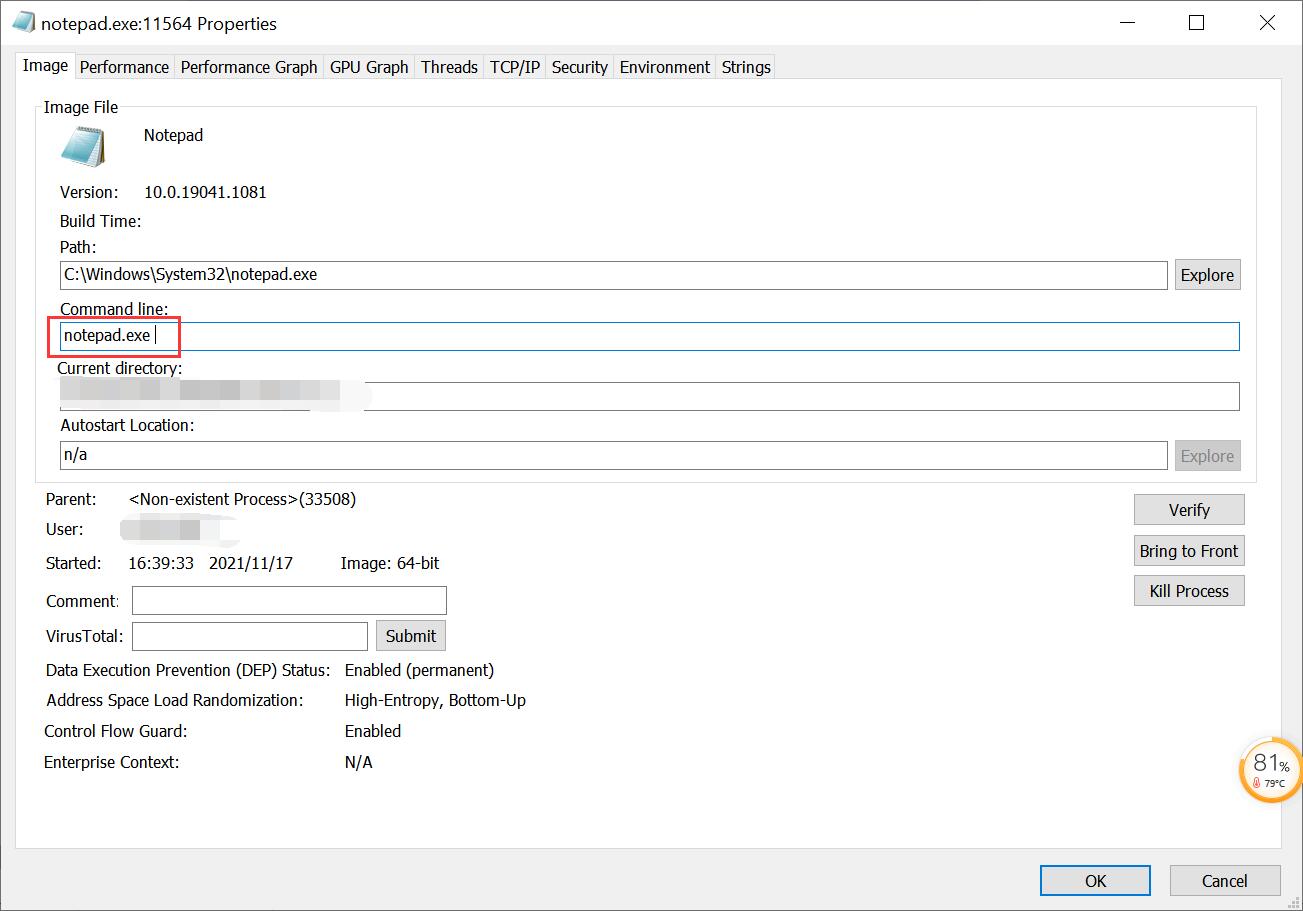Open the Security tab
Image resolution: width=1303 pixels, height=911 pixels.
click(x=580, y=67)
